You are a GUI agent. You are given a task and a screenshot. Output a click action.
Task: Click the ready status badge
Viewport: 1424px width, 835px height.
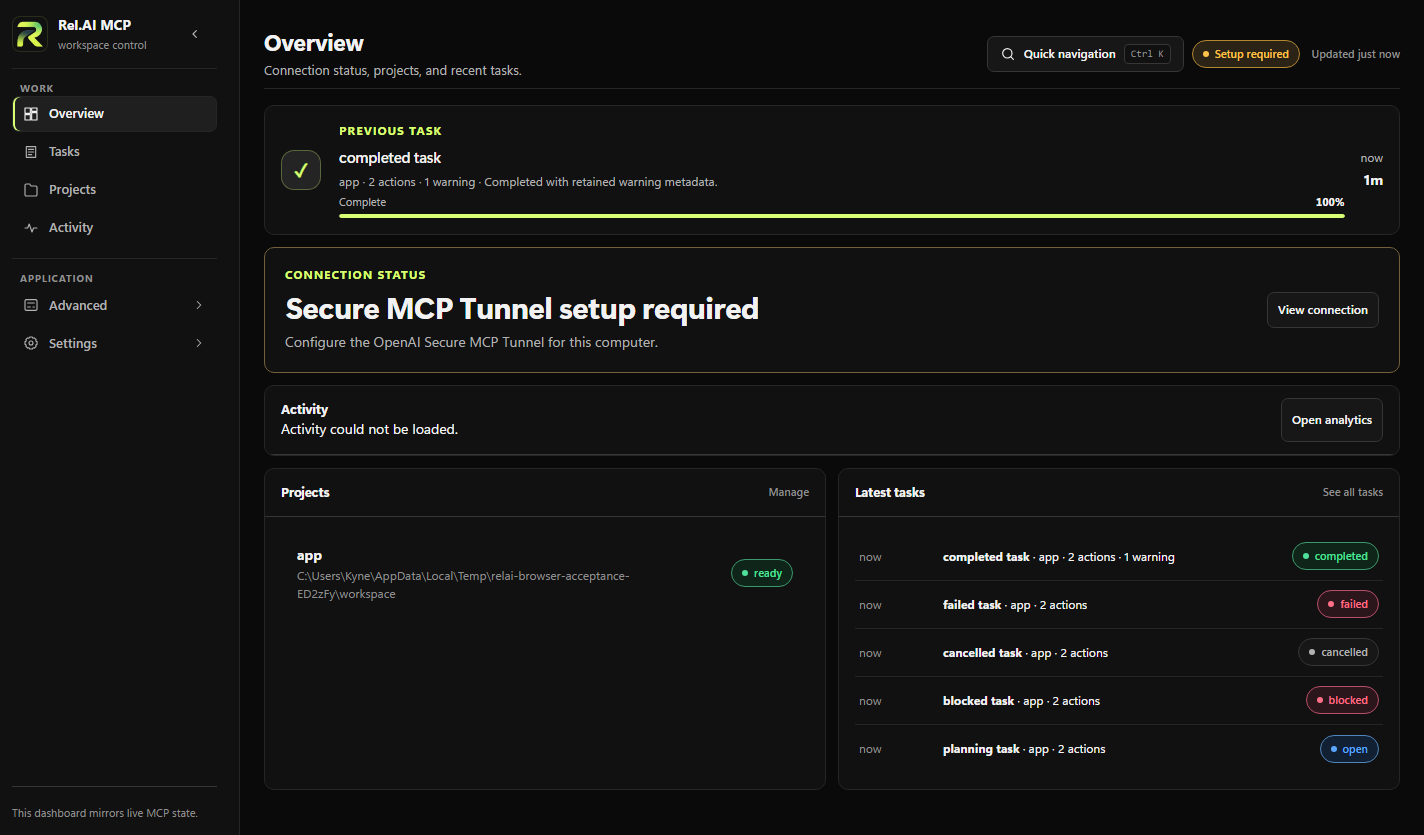coord(762,573)
